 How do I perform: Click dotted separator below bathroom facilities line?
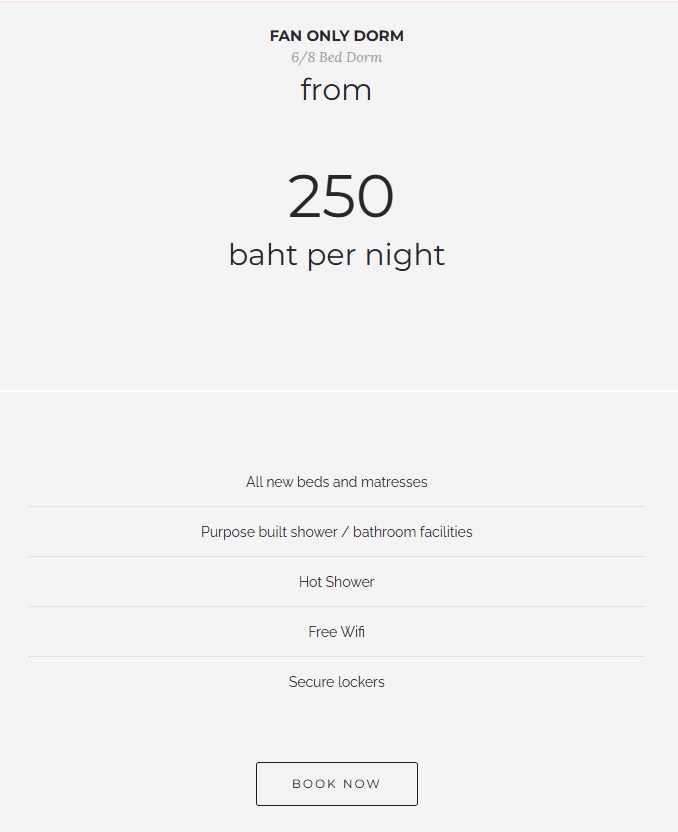point(337,557)
